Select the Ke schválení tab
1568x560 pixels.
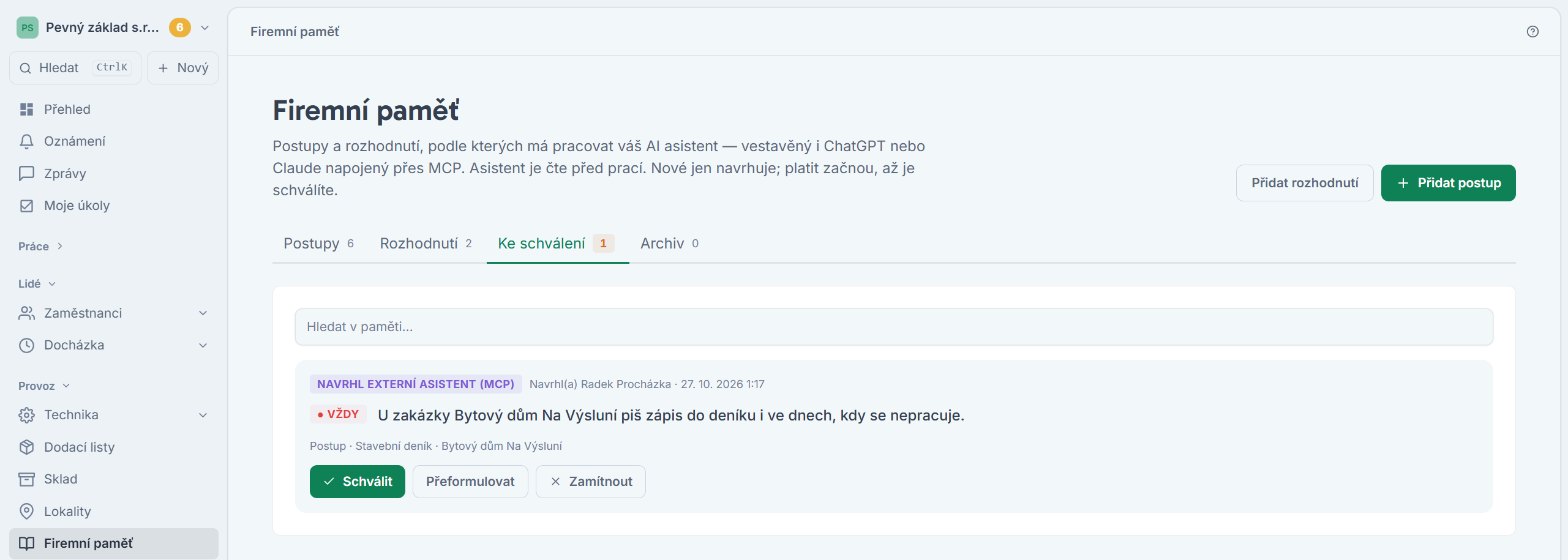[x=557, y=243]
